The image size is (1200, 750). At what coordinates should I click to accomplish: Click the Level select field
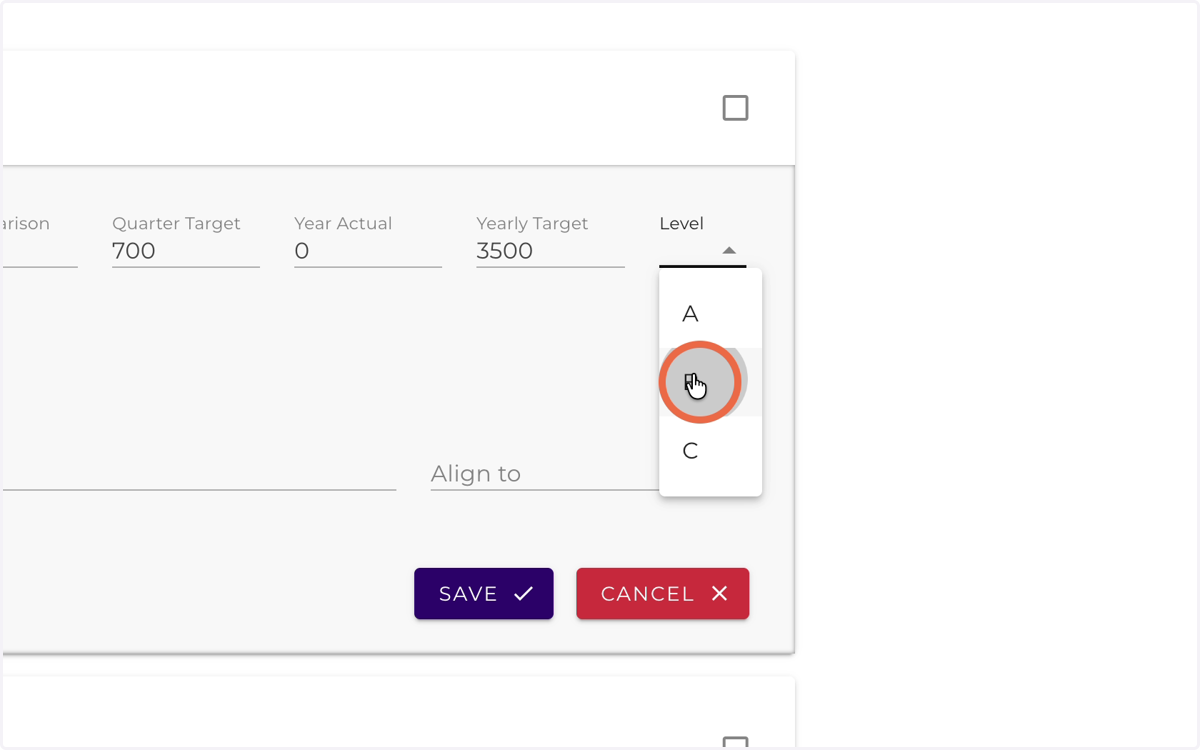click(702, 250)
